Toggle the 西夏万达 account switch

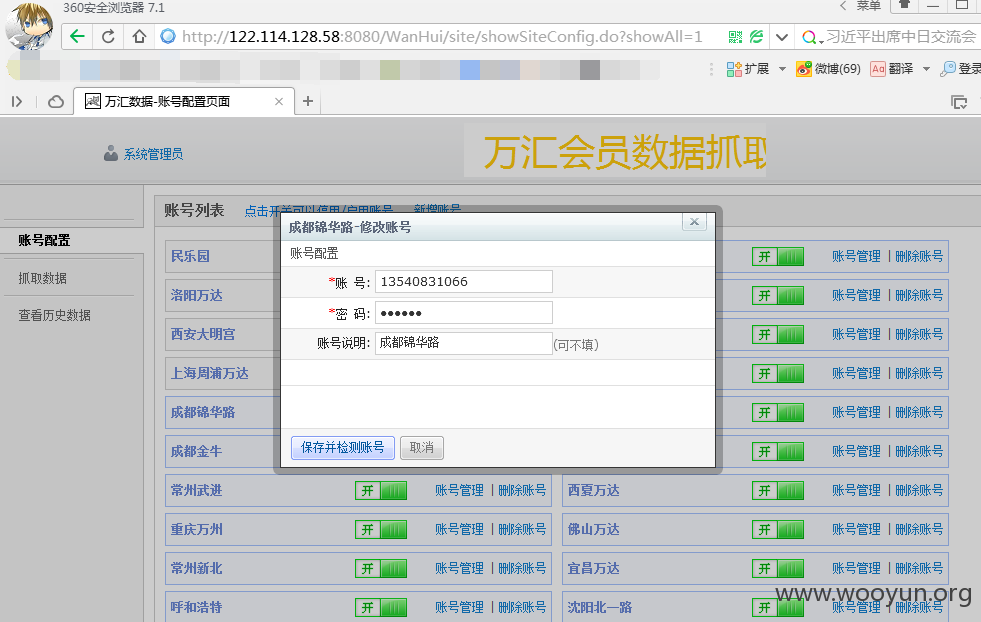(778, 491)
